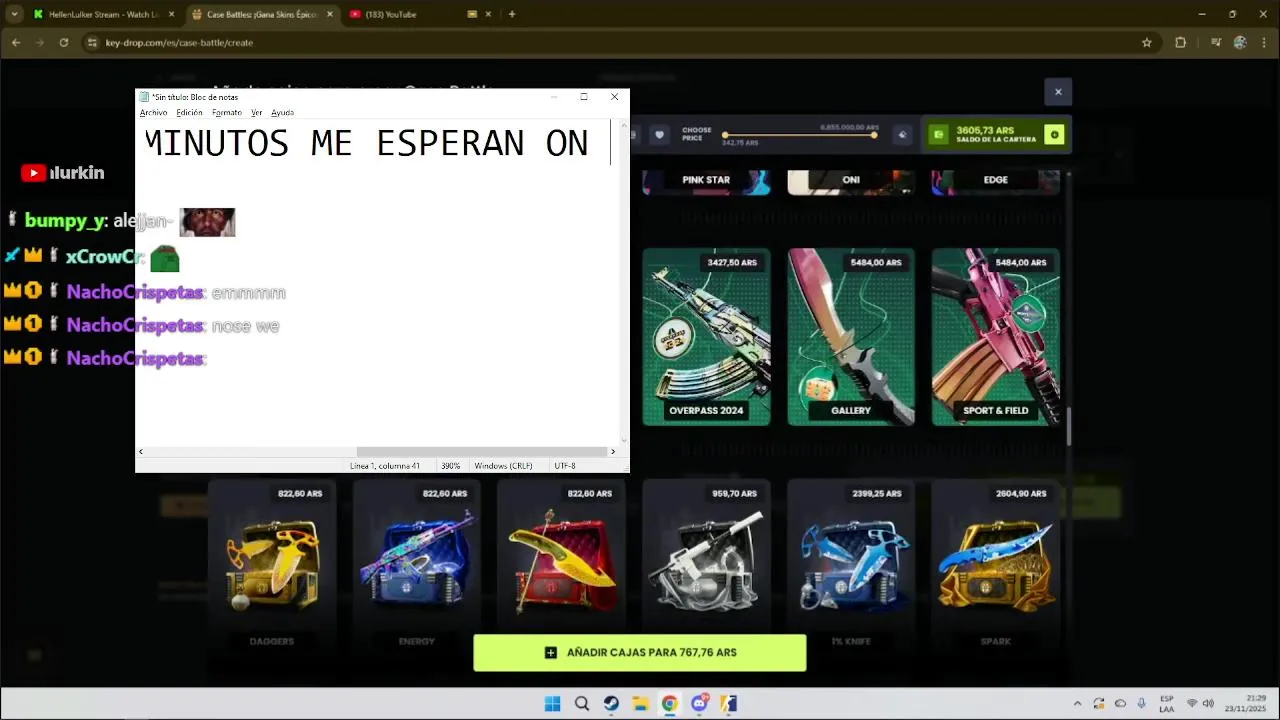1280x720 pixels.
Task: Open Windows taskbar search
Action: coord(582,704)
